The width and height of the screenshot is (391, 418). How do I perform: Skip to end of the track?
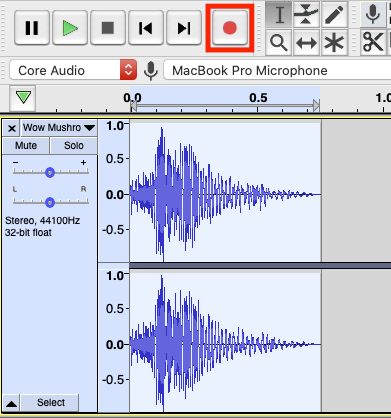184,28
